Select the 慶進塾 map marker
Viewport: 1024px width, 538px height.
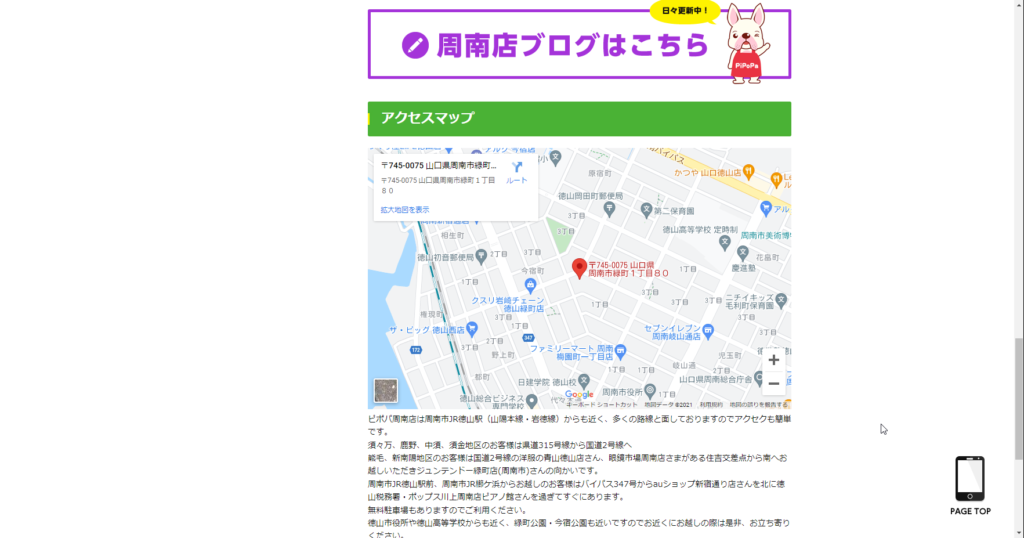743,253
